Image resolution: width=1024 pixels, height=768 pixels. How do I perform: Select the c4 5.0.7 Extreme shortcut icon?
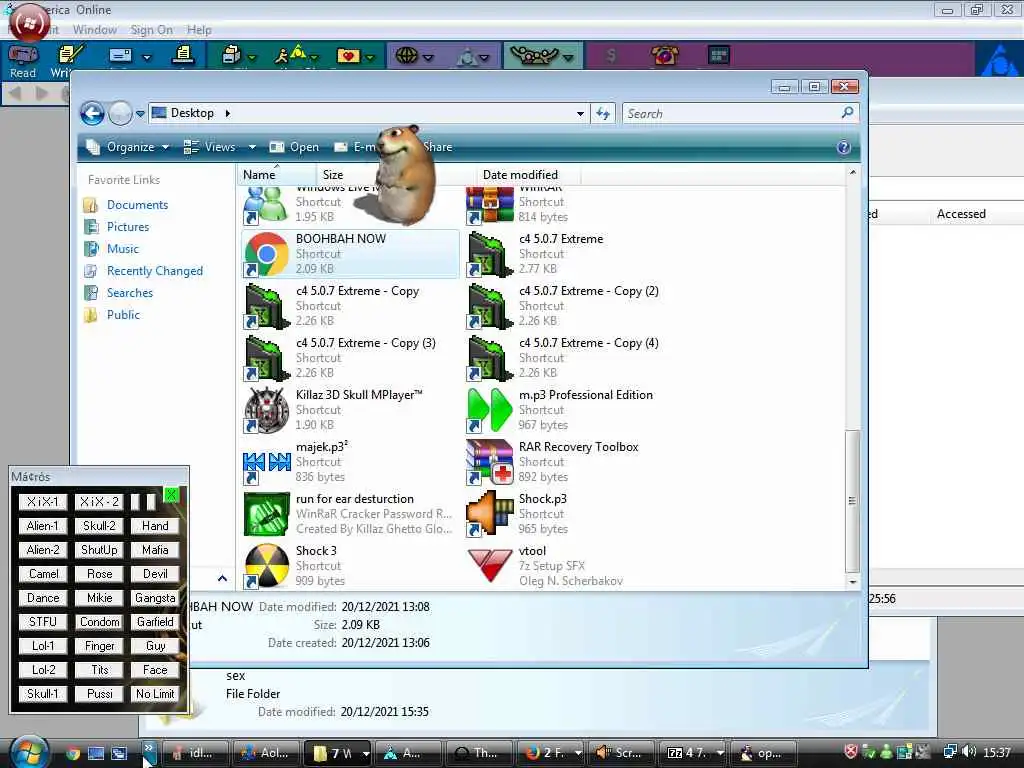pyautogui.click(x=489, y=254)
